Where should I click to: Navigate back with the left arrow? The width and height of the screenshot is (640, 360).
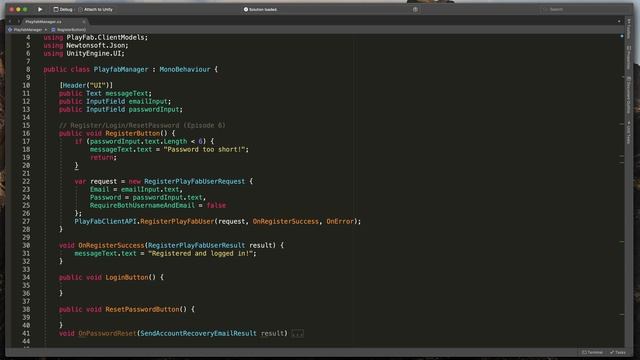click(10, 21)
